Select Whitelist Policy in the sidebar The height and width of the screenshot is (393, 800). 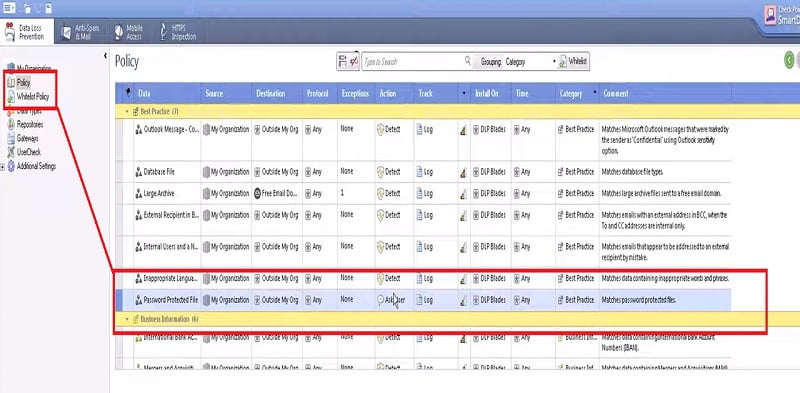click(29, 96)
